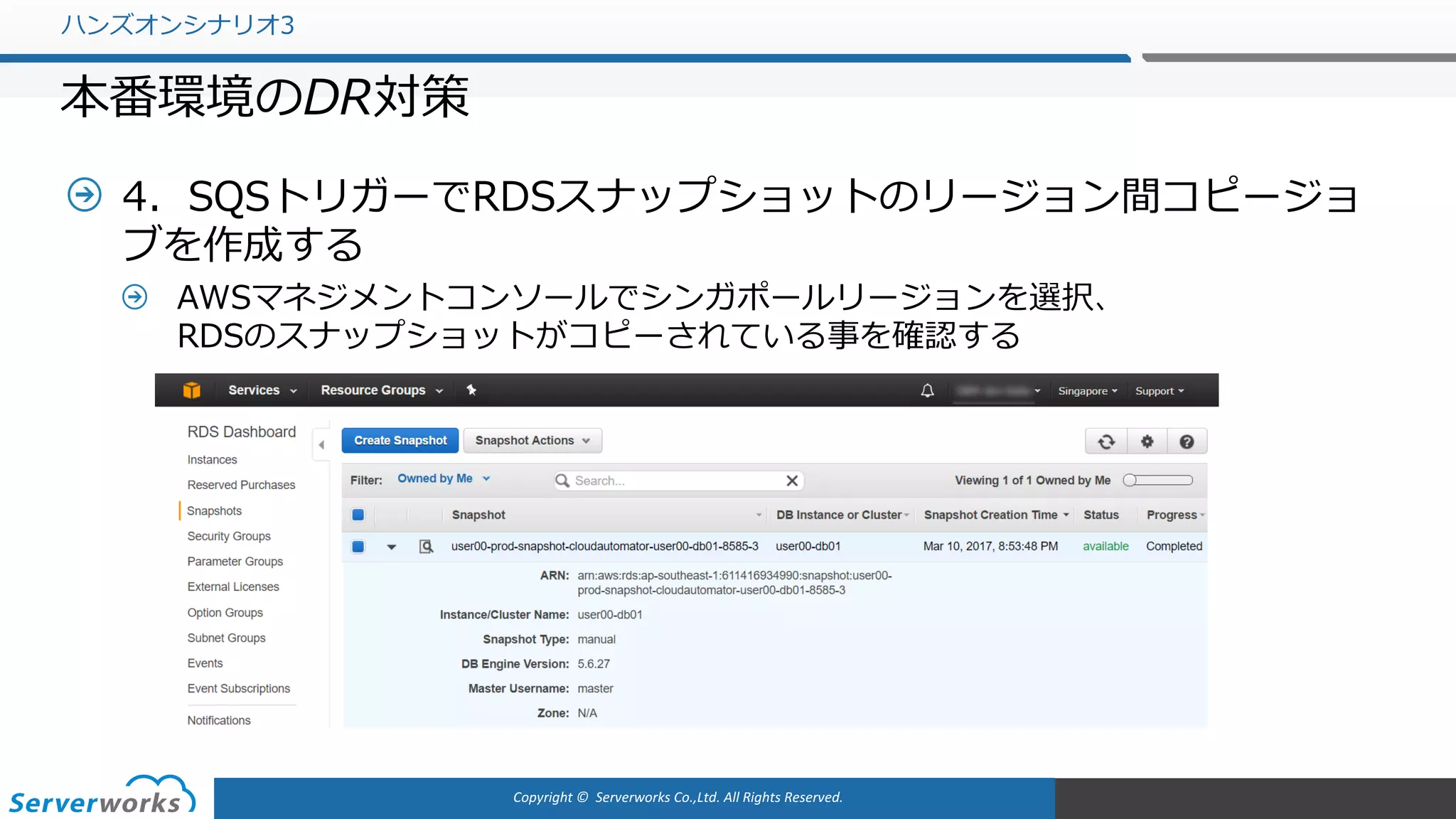The width and height of the screenshot is (1456, 819).
Task: Click the user00-db01 instance cell
Action: pyautogui.click(x=808, y=546)
